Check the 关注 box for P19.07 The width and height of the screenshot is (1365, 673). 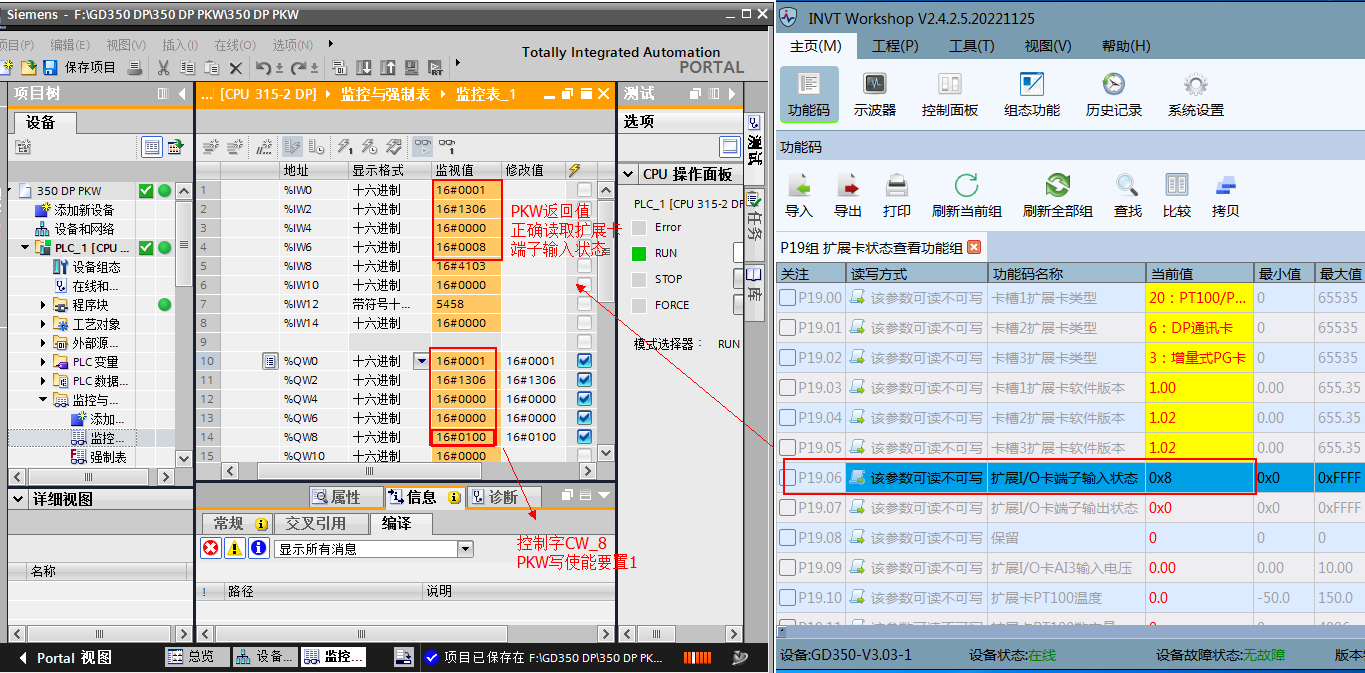pyautogui.click(x=787, y=507)
